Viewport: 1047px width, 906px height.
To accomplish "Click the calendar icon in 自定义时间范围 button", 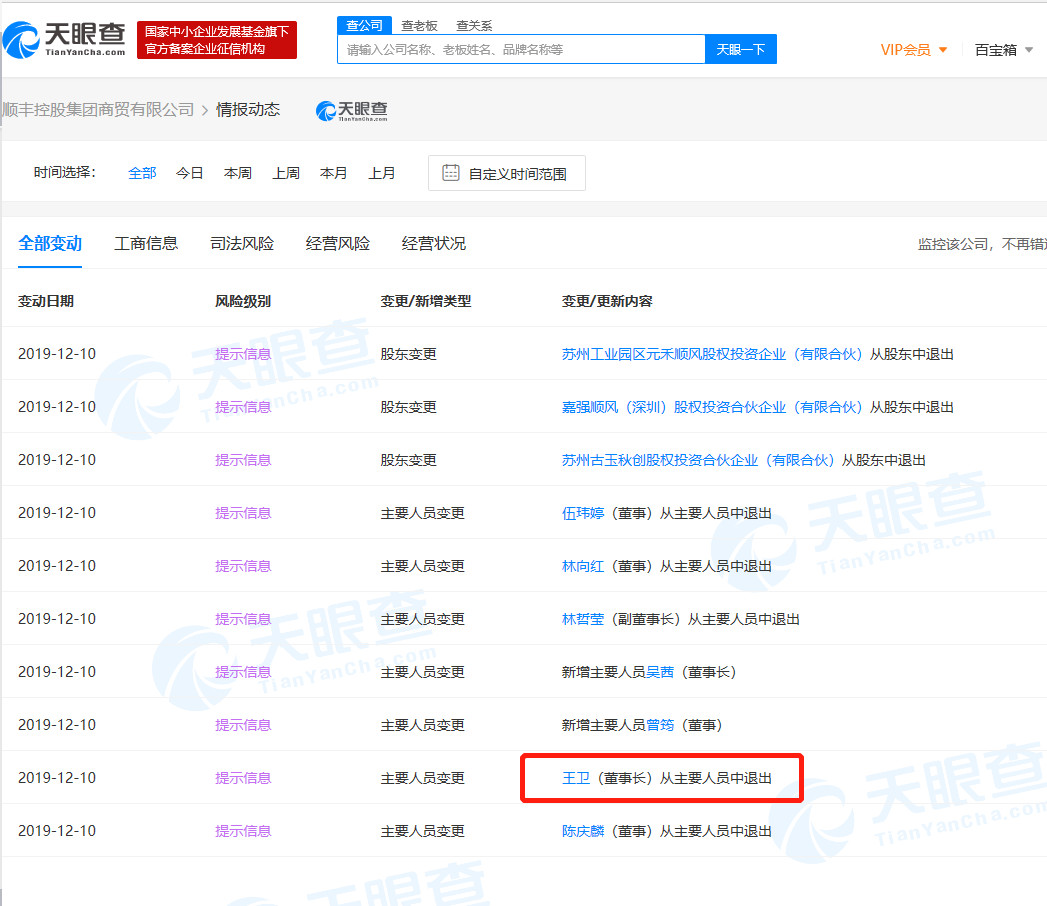I will tap(449, 172).
